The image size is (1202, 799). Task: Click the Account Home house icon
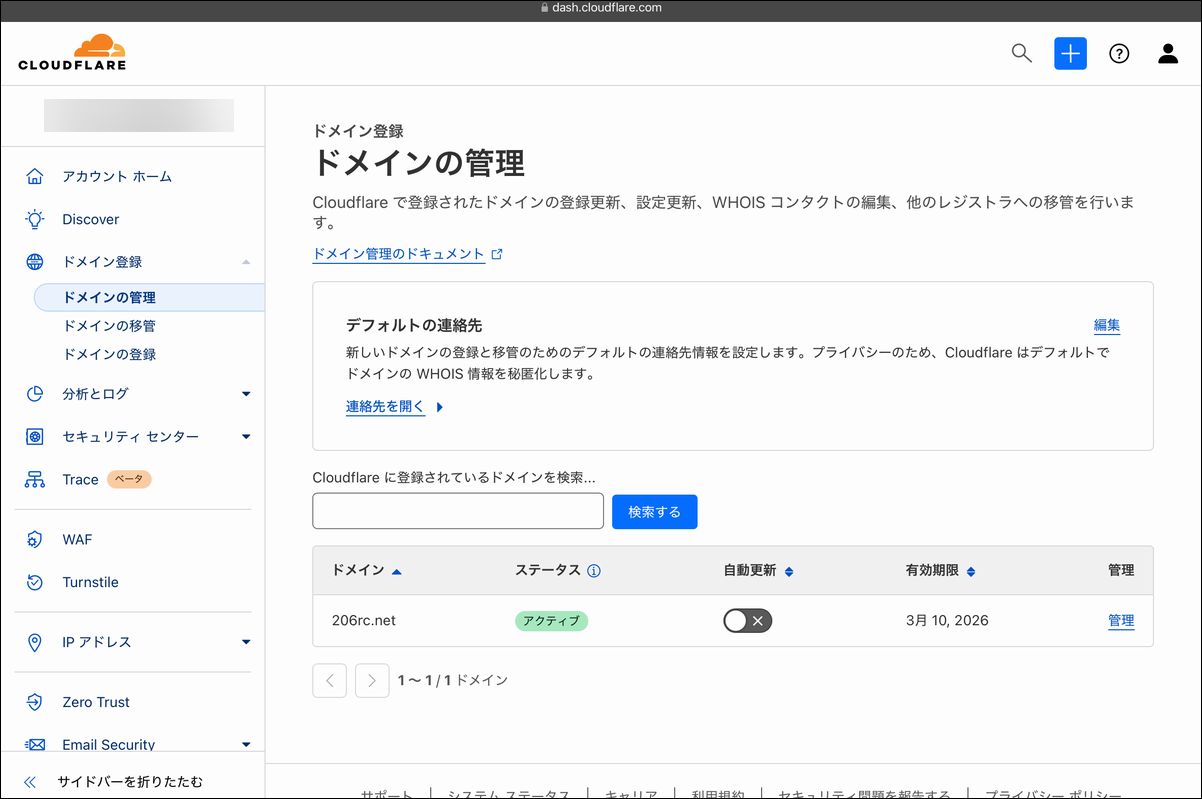pos(35,176)
